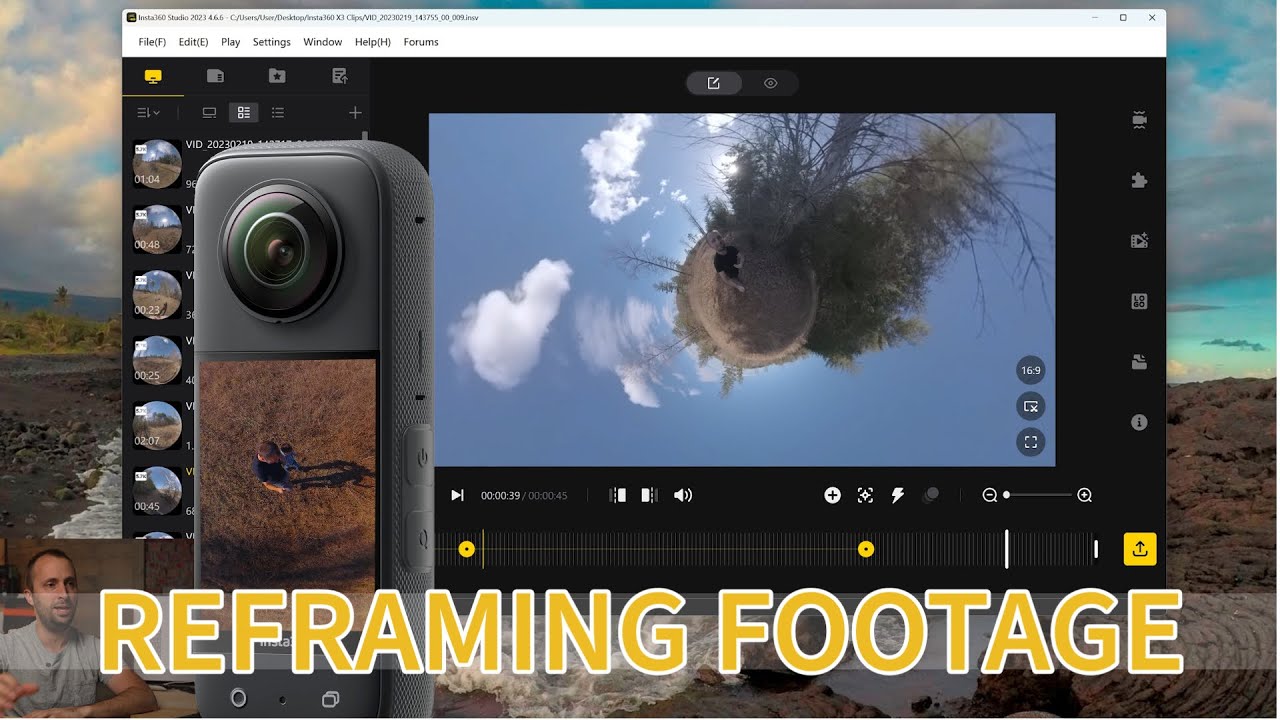Open the export list tab

click(339, 76)
